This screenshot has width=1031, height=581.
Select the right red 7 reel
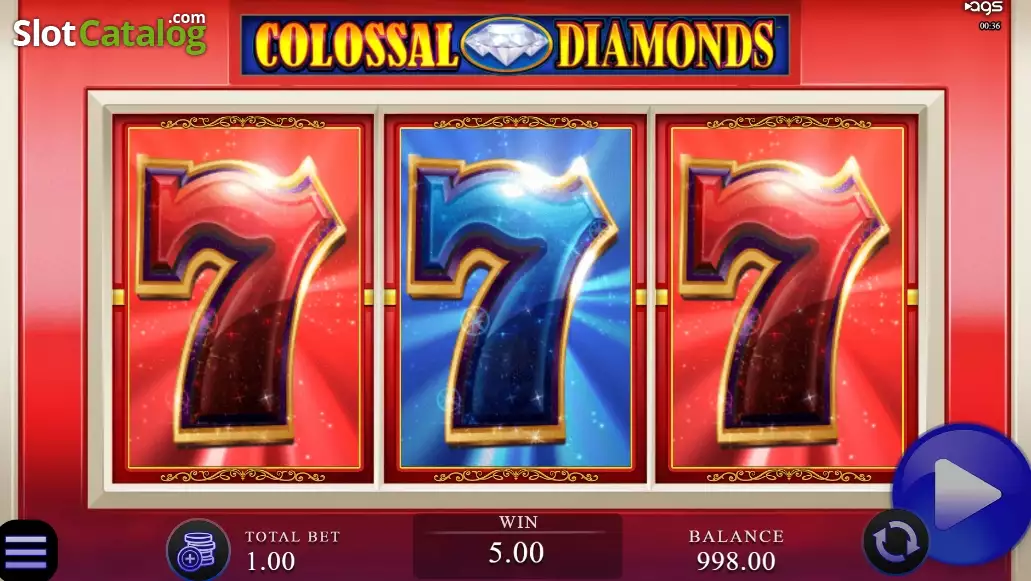pos(787,299)
